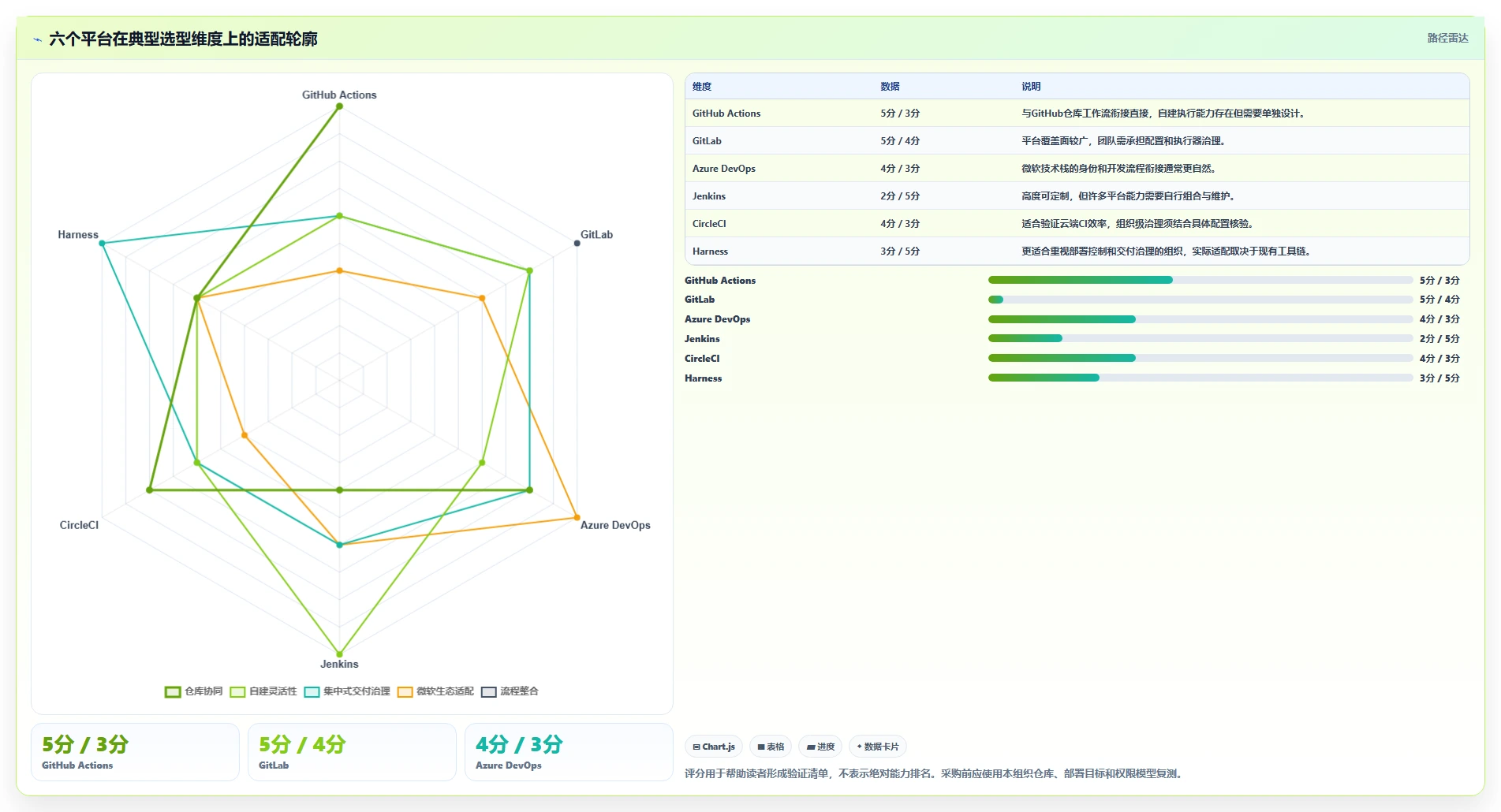This screenshot has width=1501, height=812.
Task: Click the teal data point at the Harness apex
Action: point(102,243)
